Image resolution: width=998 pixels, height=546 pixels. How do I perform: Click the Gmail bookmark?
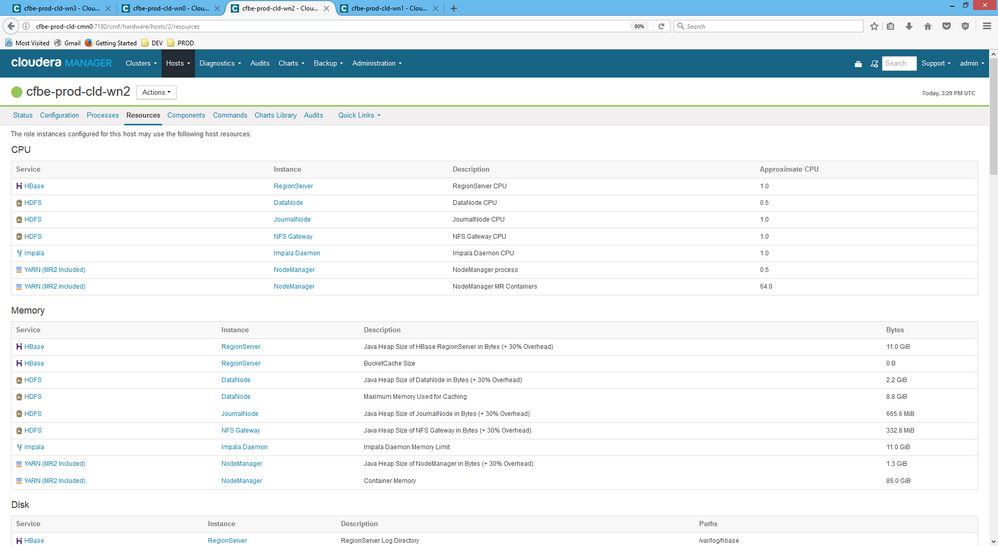pyautogui.click(x=67, y=43)
